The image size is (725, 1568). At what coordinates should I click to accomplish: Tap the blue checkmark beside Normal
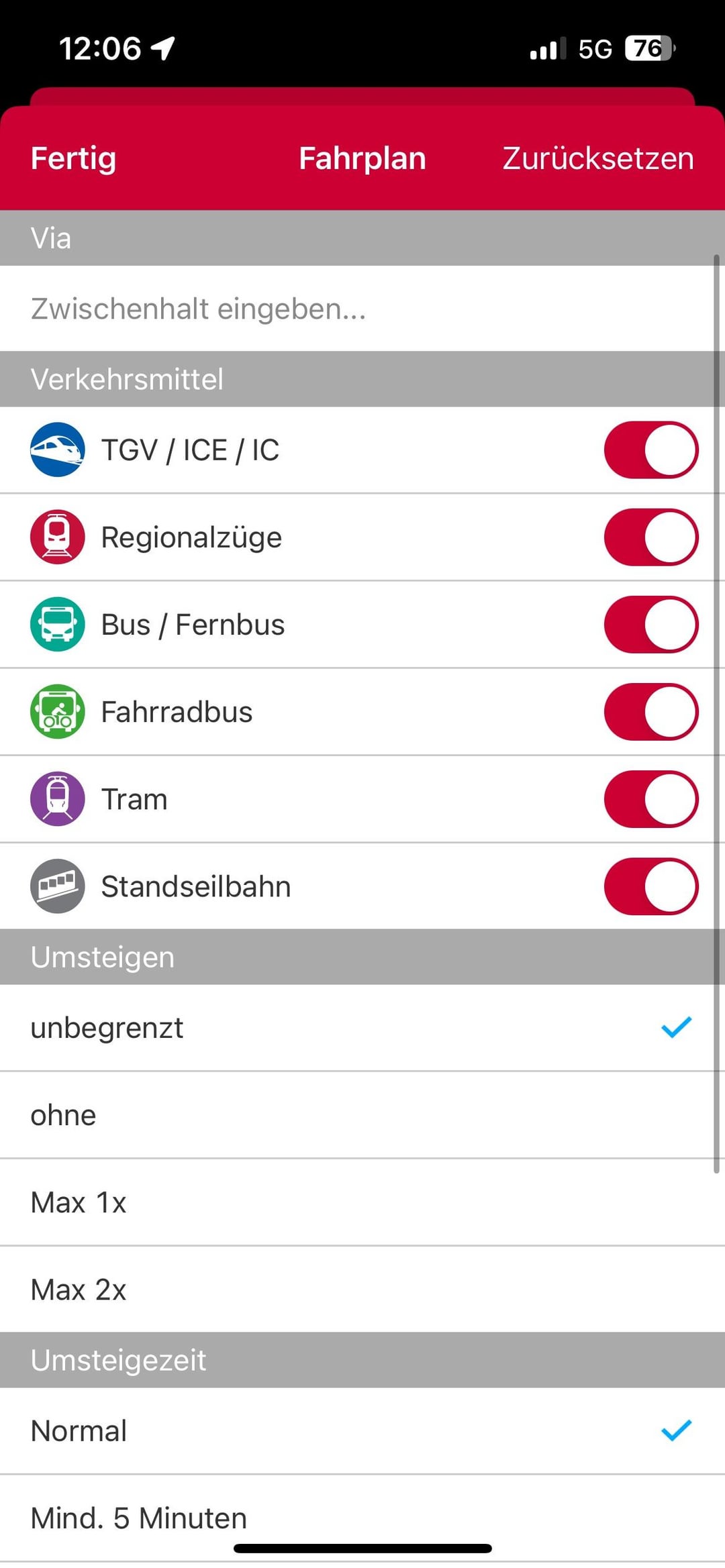[x=676, y=1430]
